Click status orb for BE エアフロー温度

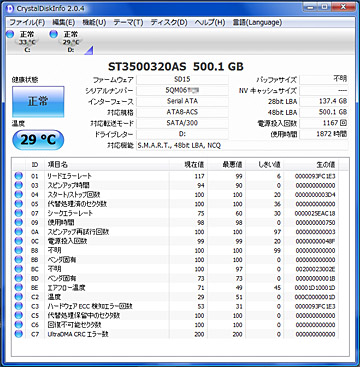tap(19, 287)
